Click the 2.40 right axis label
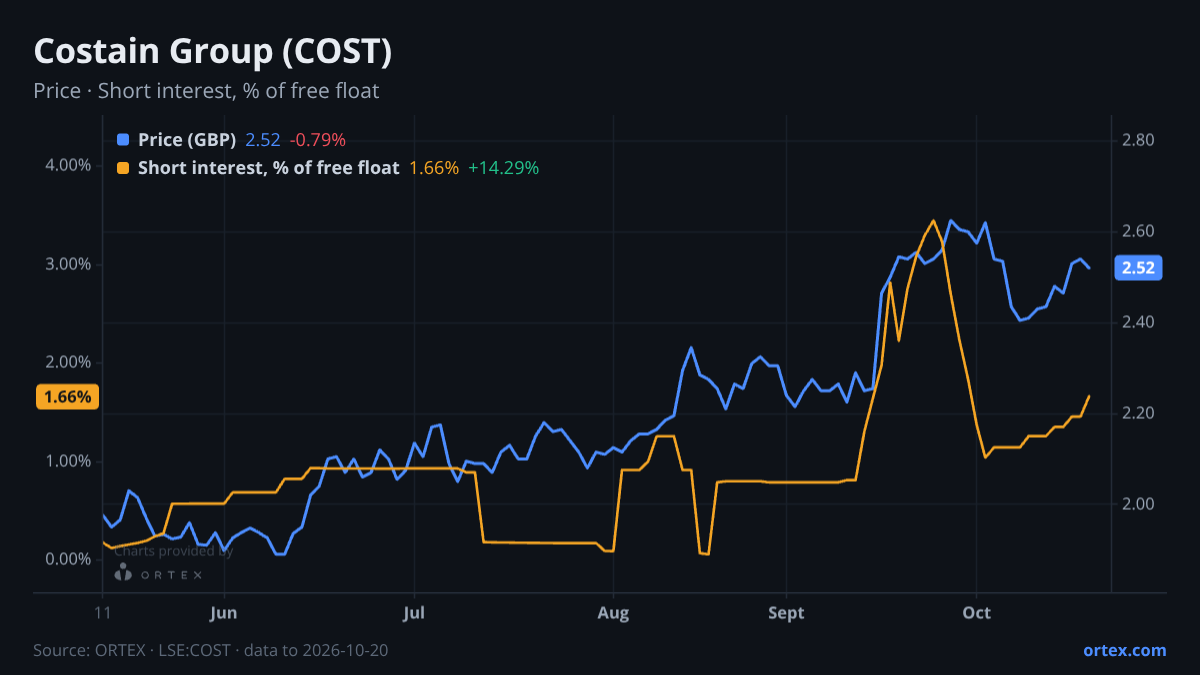The height and width of the screenshot is (675, 1200). [1139, 322]
